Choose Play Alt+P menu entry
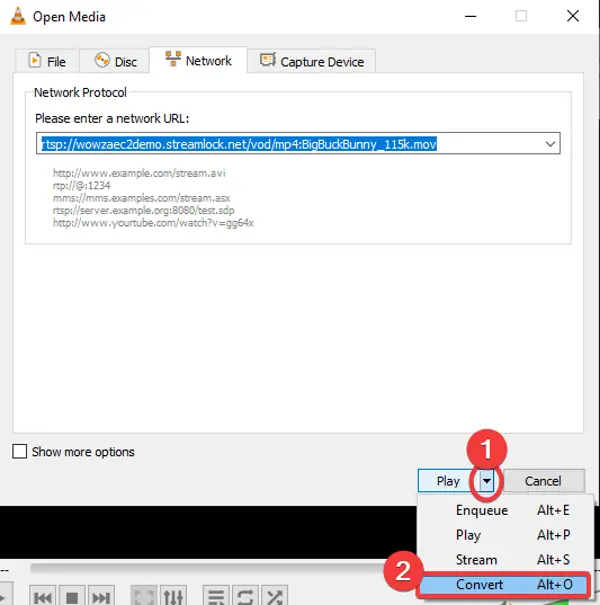Image resolution: width=600 pixels, height=605 pixels. click(x=505, y=535)
